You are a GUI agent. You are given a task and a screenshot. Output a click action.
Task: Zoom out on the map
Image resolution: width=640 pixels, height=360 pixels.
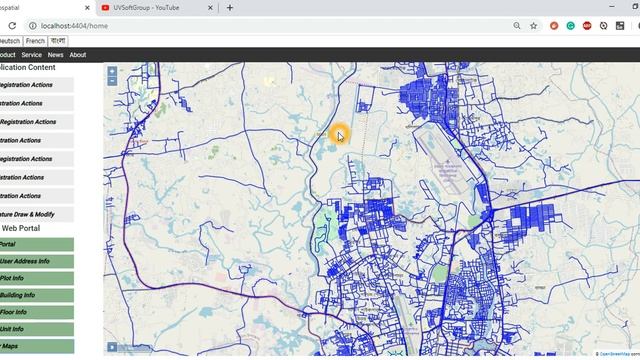pos(112,81)
